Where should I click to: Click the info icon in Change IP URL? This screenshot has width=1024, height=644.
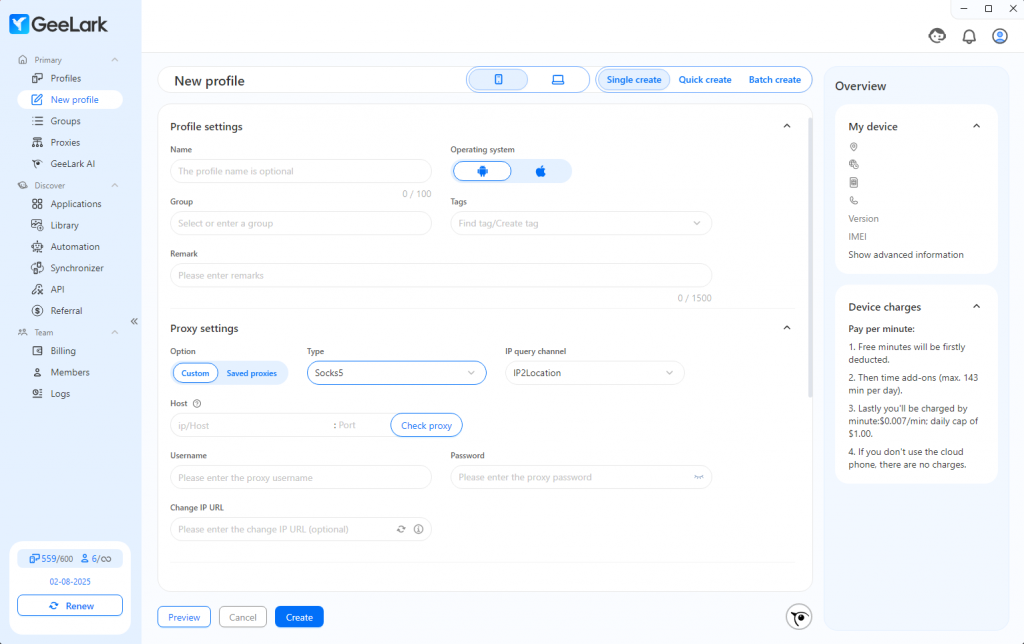click(419, 529)
